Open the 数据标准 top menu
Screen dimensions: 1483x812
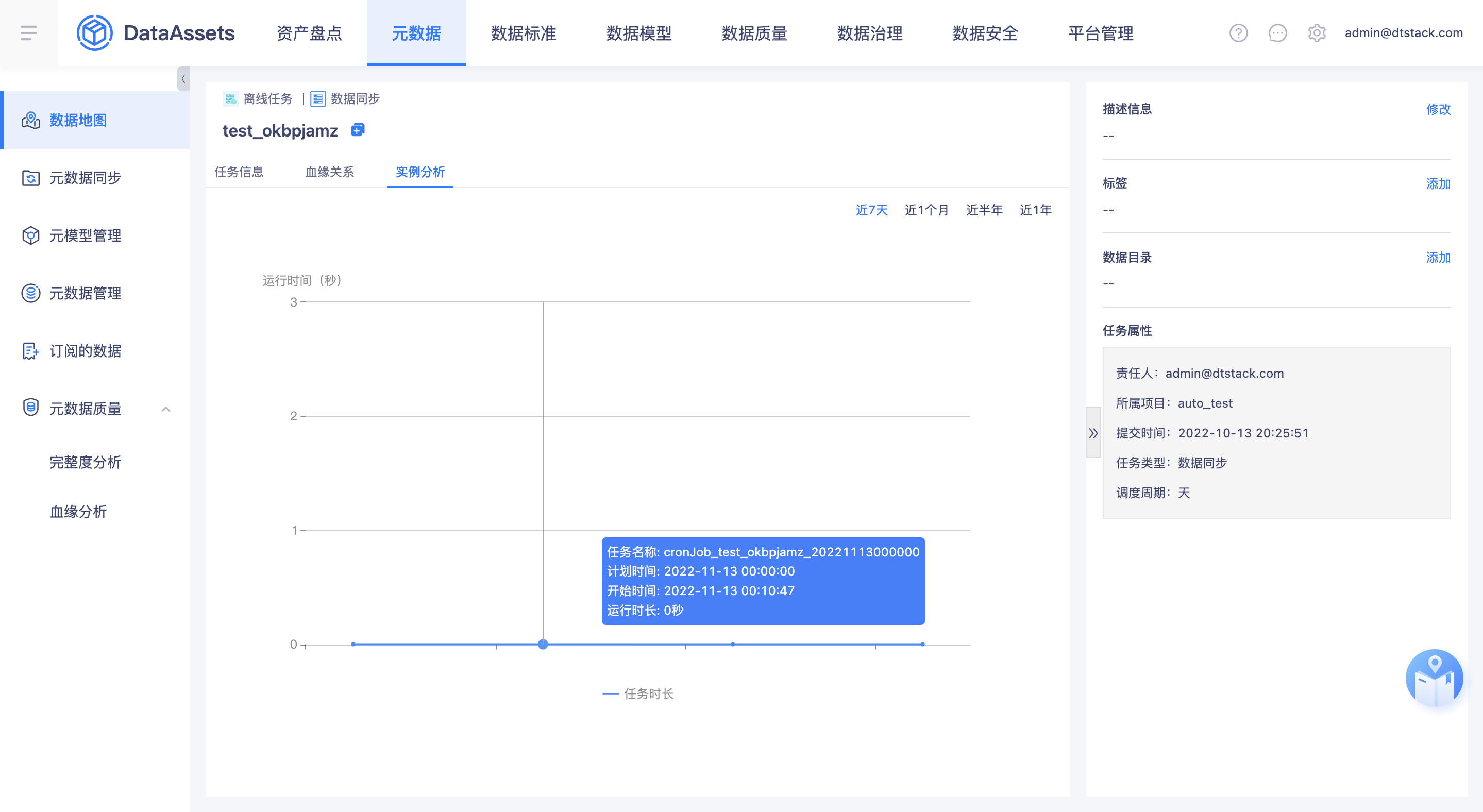coord(524,33)
